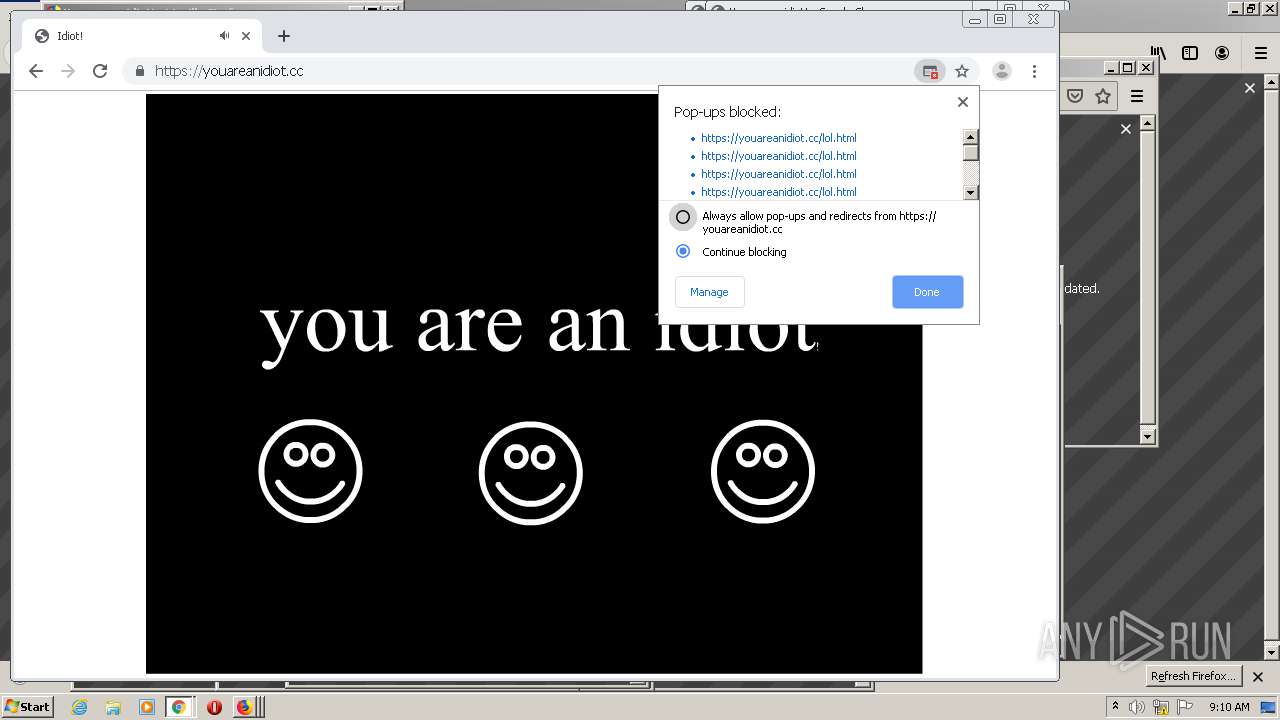Bookmark star in inner Firefox window
1280x720 pixels.
coord(1103,96)
